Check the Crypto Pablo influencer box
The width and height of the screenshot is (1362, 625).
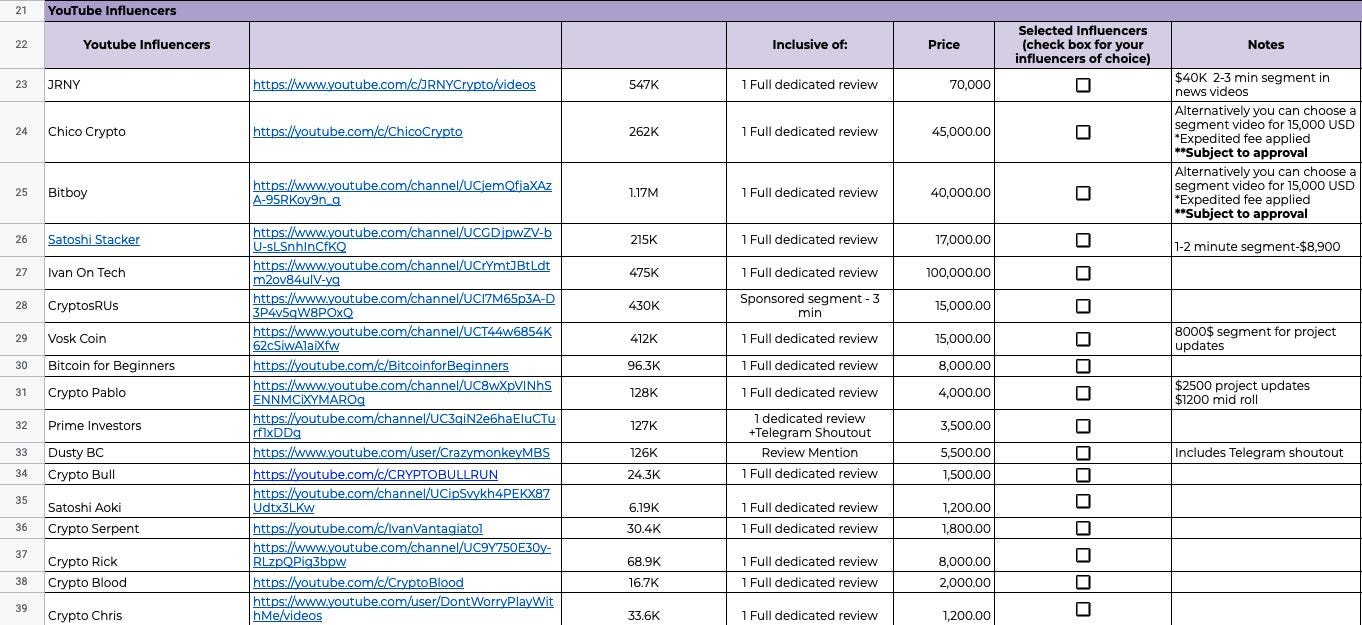tap(1082, 393)
